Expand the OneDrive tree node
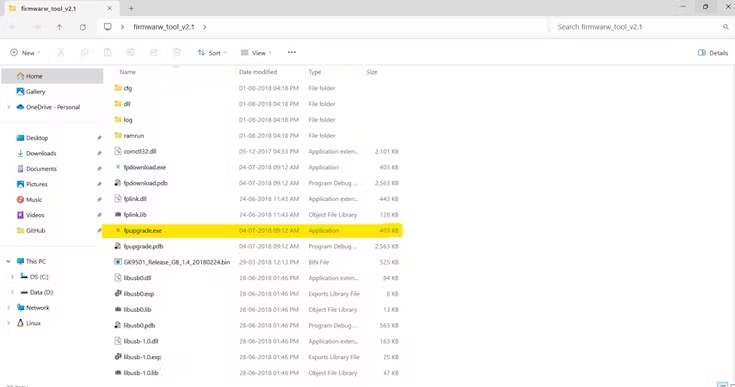 8,107
